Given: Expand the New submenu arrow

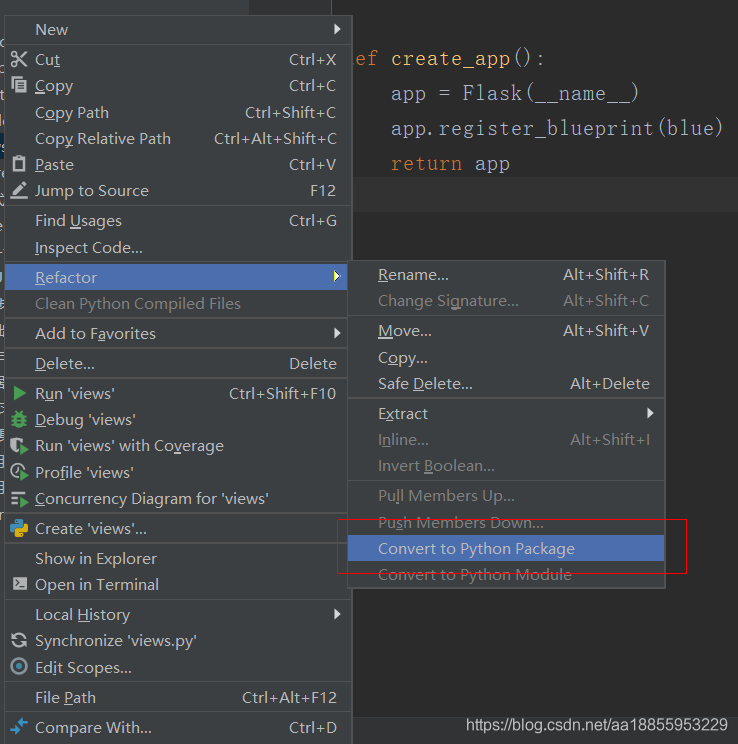Looking at the screenshot, I should tap(337, 29).
